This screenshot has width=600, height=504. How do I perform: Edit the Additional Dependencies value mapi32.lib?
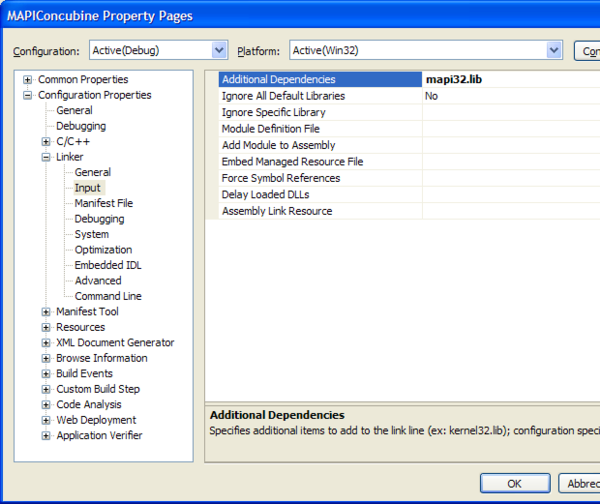tap(510, 80)
